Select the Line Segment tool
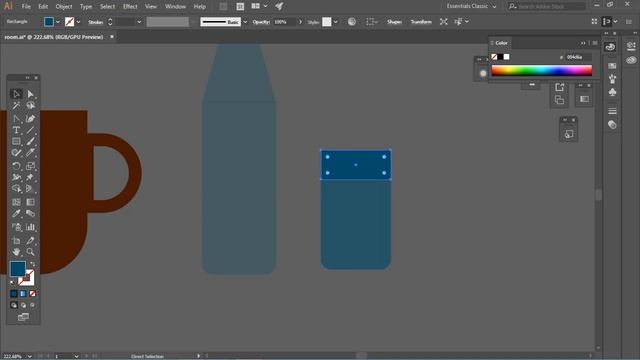This screenshot has width=640, height=360. (x=31, y=130)
